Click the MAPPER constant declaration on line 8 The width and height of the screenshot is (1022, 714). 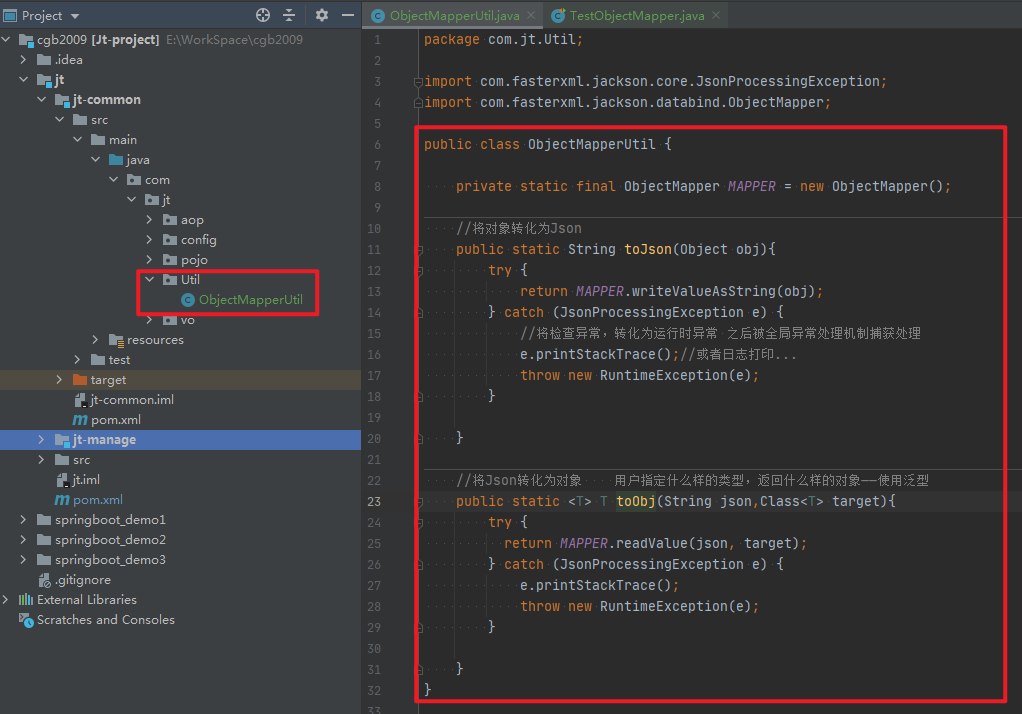coord(752,186)
